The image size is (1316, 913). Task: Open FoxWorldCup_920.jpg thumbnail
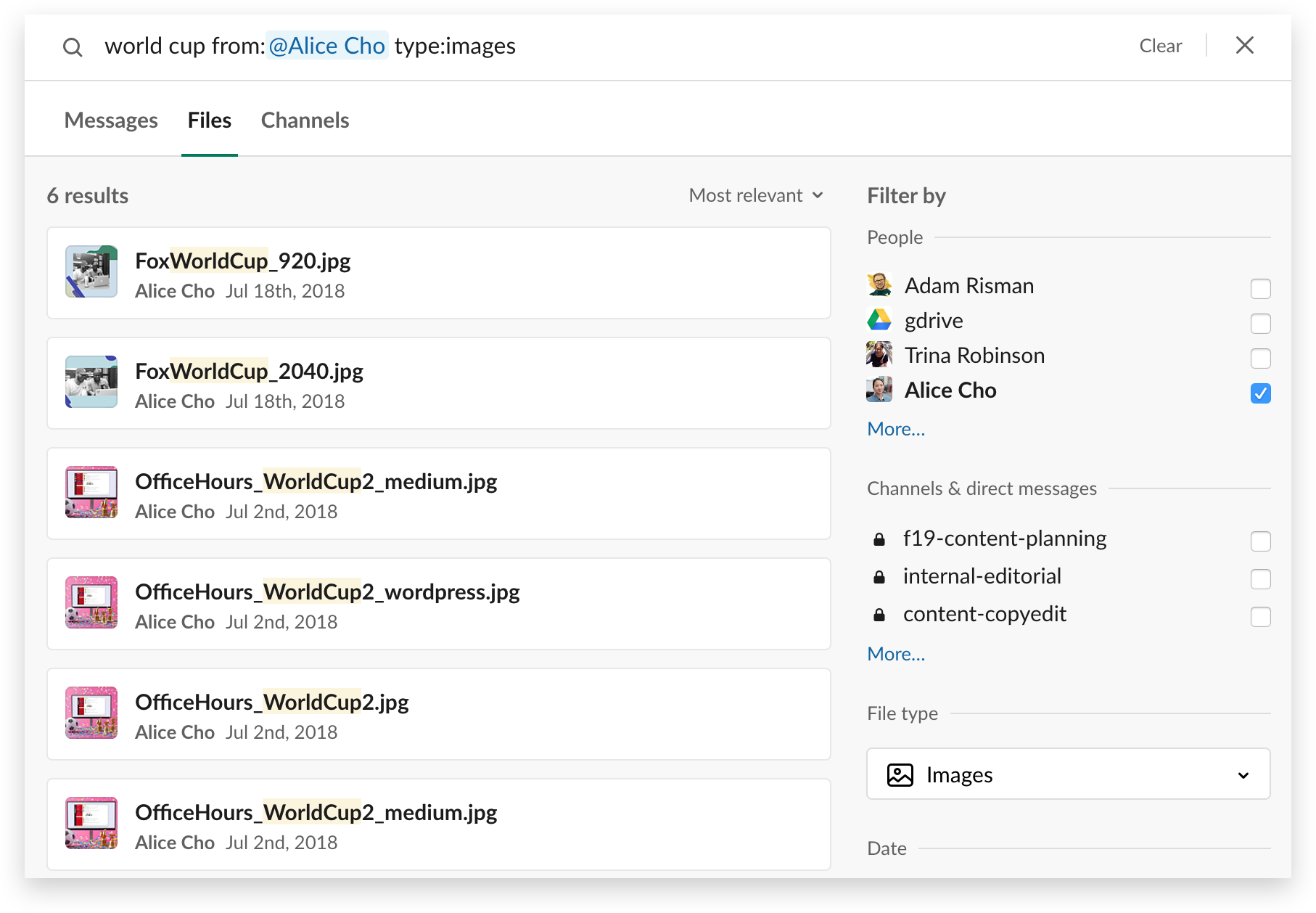(x=91, y=272)
